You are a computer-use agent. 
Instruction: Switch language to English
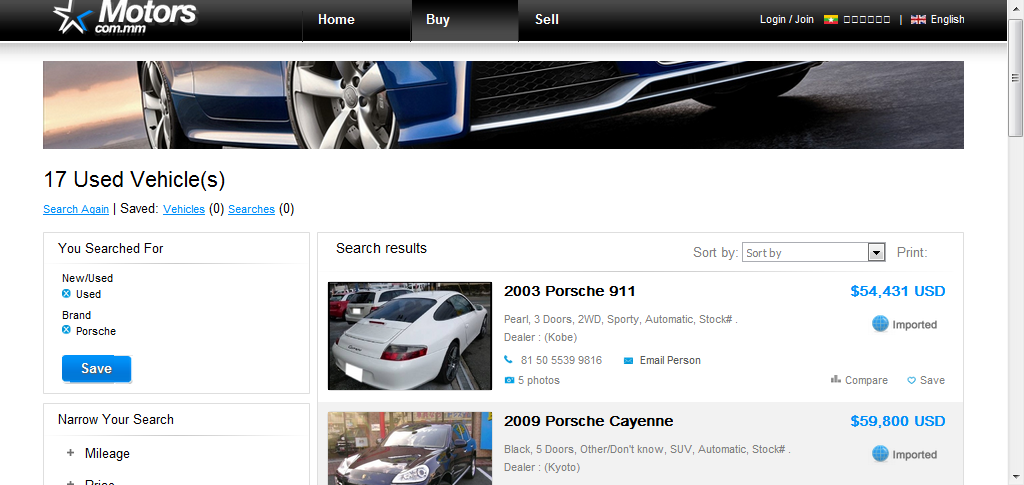[948, 20]
